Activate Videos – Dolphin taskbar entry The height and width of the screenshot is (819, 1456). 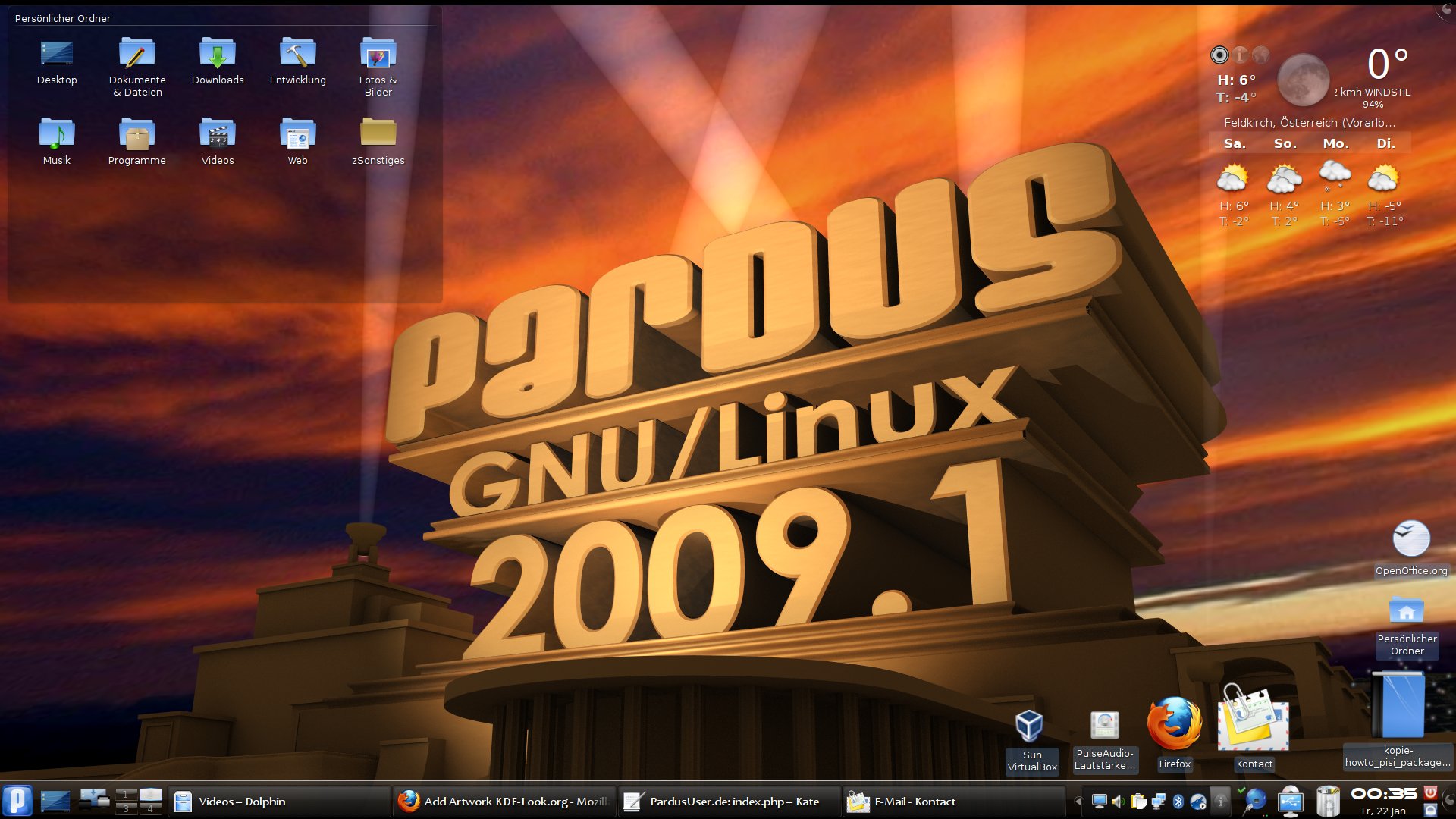(x=278, y=802)
